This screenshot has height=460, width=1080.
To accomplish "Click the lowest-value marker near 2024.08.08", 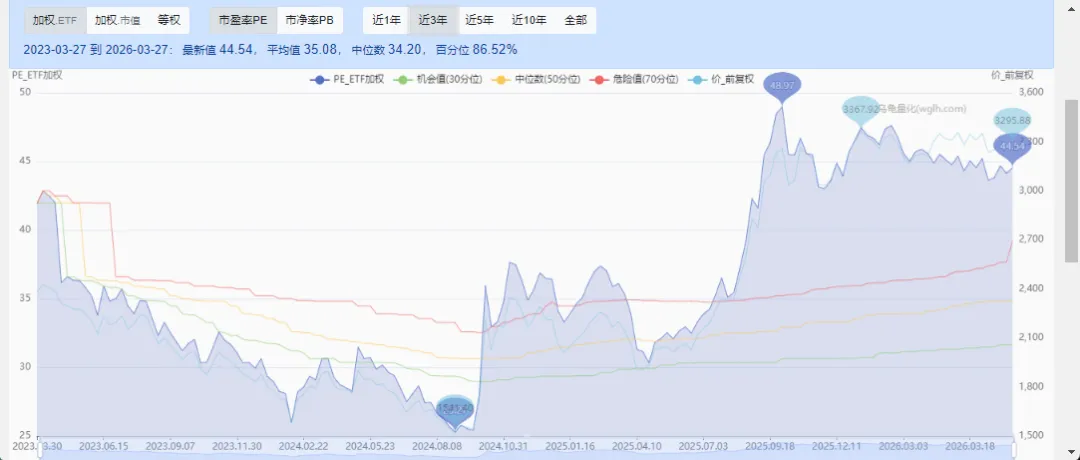I will [455, 409].
